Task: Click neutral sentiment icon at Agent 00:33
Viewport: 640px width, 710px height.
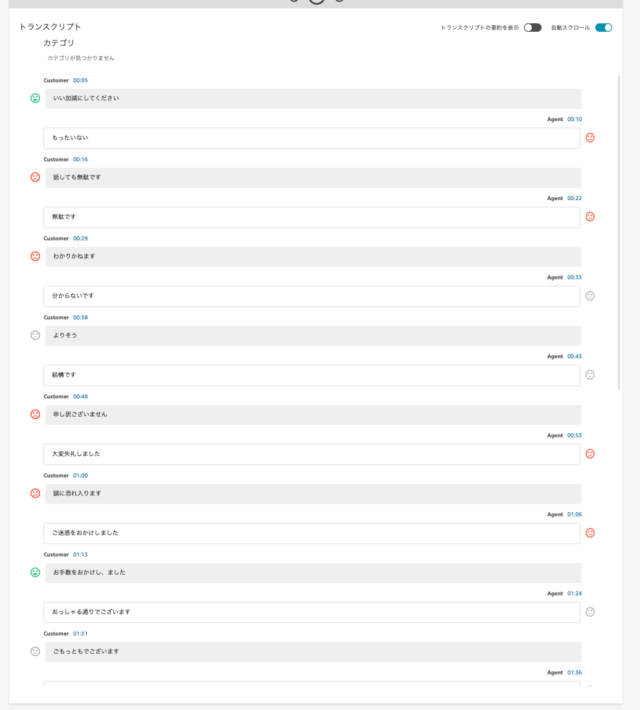Action: (x=590, y=296)
